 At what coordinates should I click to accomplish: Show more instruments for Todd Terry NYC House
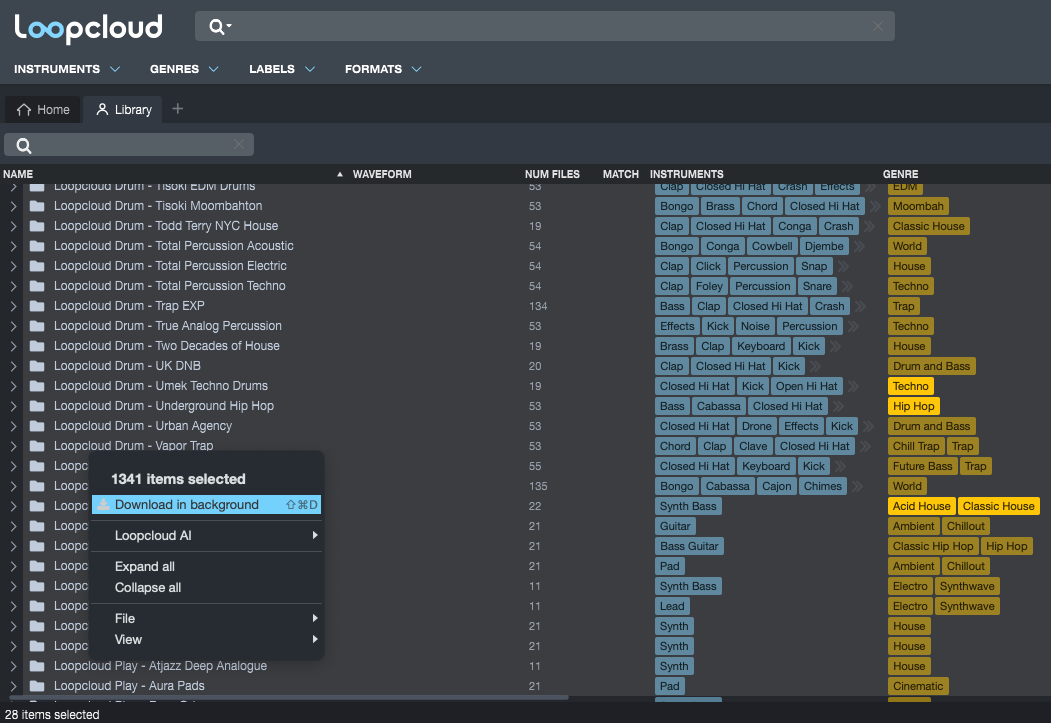point(869,226)
